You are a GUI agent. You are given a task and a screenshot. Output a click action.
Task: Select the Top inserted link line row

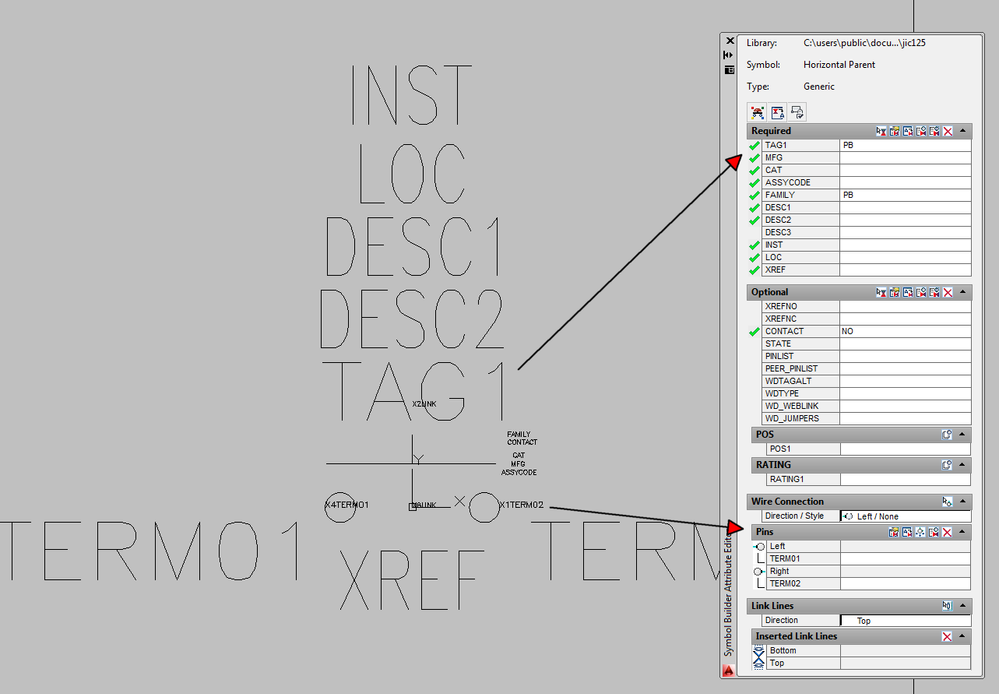pos(868,663)
